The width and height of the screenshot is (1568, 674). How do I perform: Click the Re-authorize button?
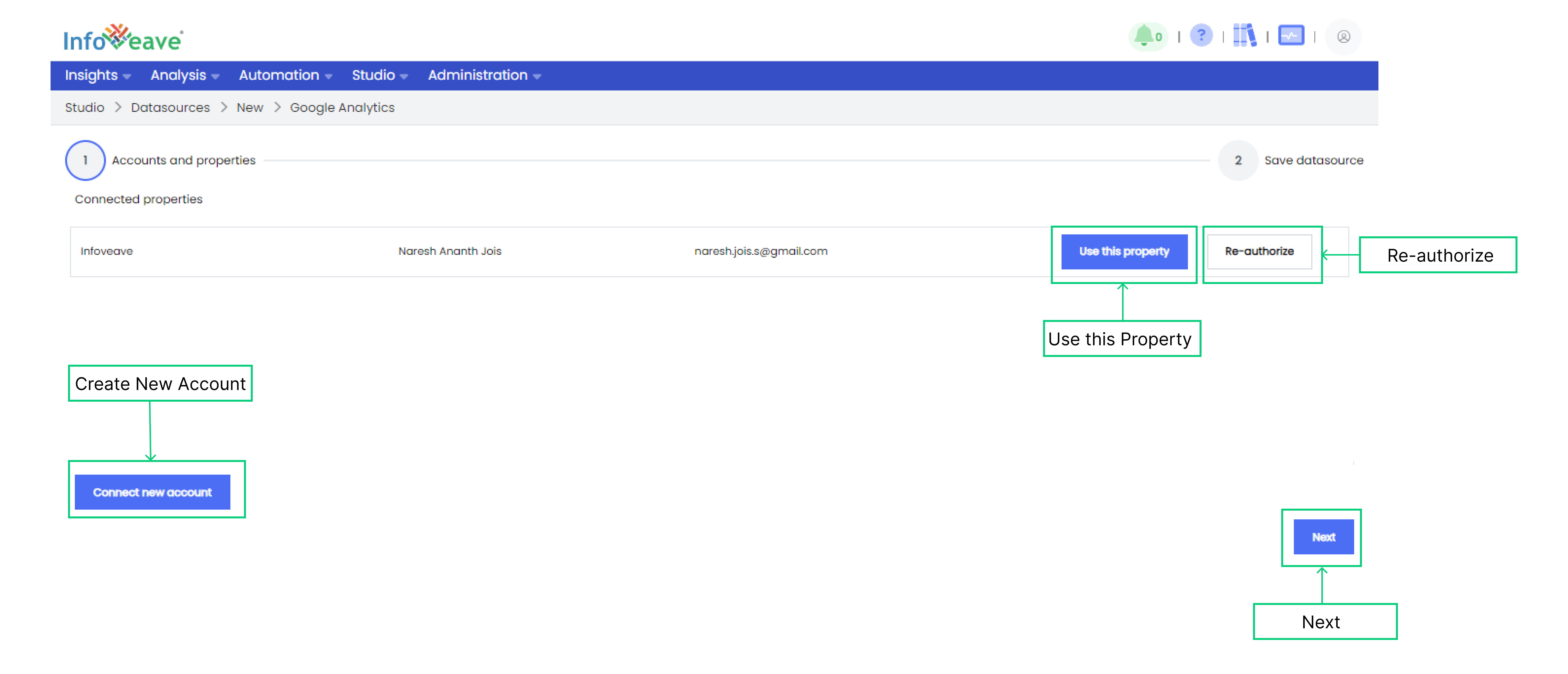[x=1258, y=251]
